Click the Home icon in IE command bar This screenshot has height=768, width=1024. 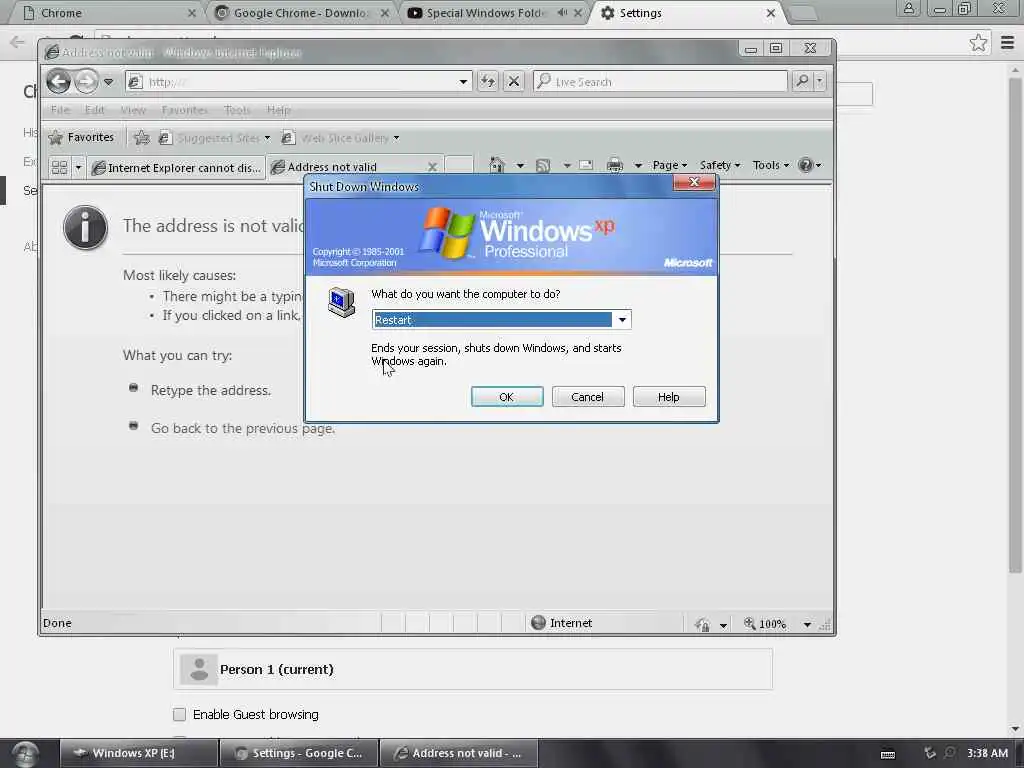point(497,165)
